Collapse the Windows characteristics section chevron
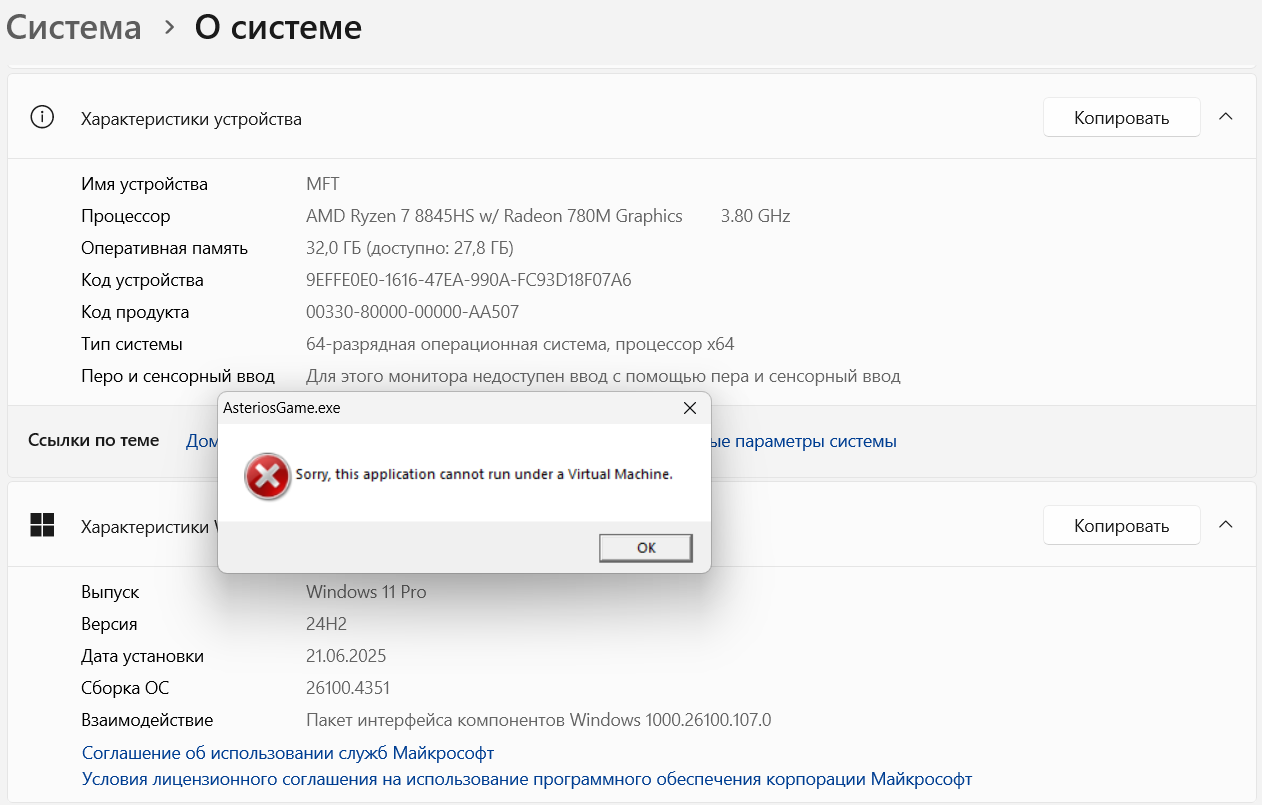Viewport: 1262px width, 805px height. click(x=1226, y=525)
